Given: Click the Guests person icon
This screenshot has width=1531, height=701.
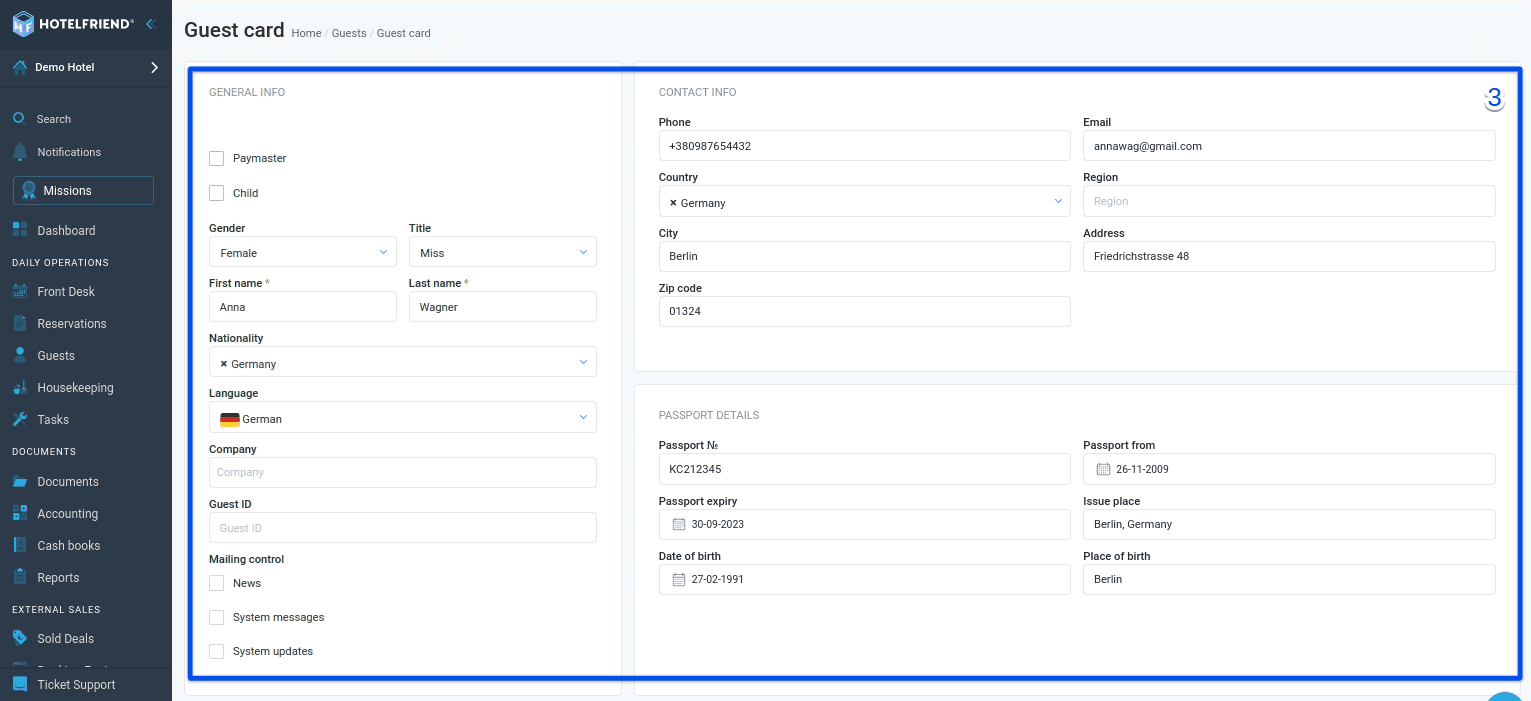Looking at the screenshot, I should (19, 355).
